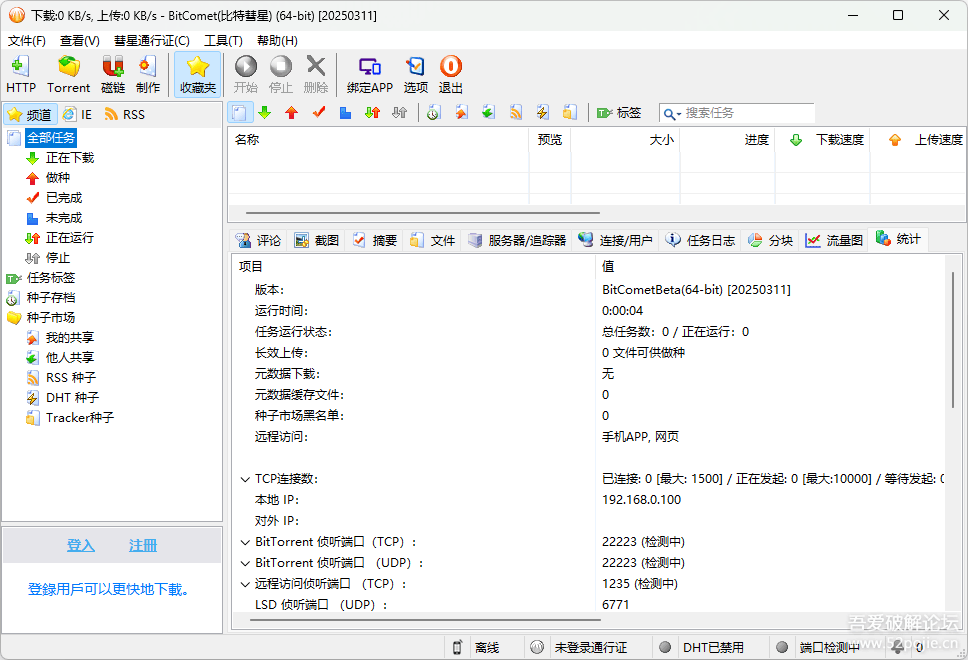The image size is (968, 660).
Task: Open the 流量图 detail tab
Action: 834,240
